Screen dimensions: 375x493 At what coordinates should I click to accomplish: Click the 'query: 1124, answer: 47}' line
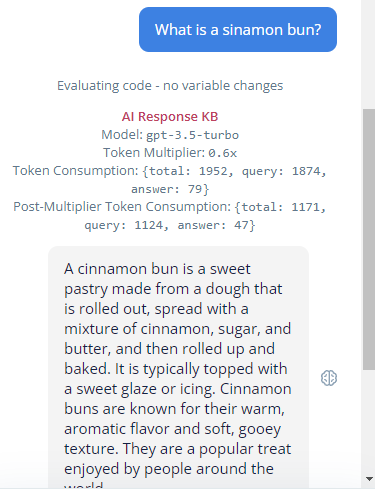tap(170, 225)
